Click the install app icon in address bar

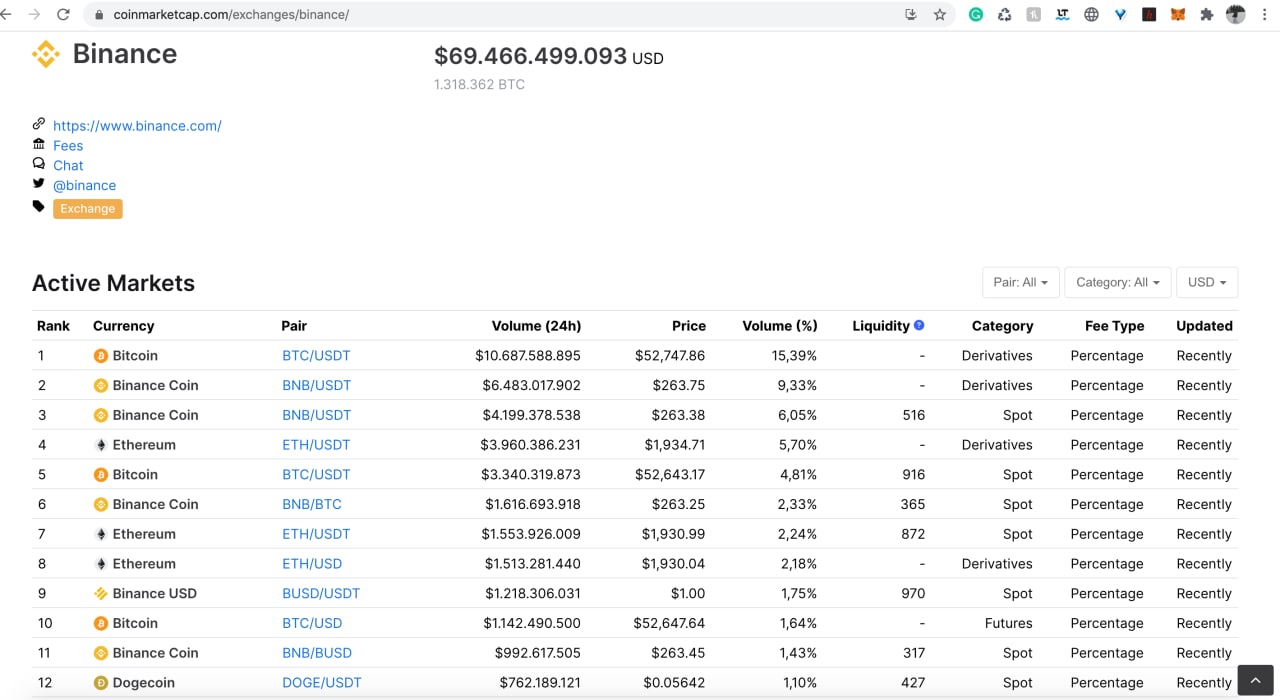(911, 15)
